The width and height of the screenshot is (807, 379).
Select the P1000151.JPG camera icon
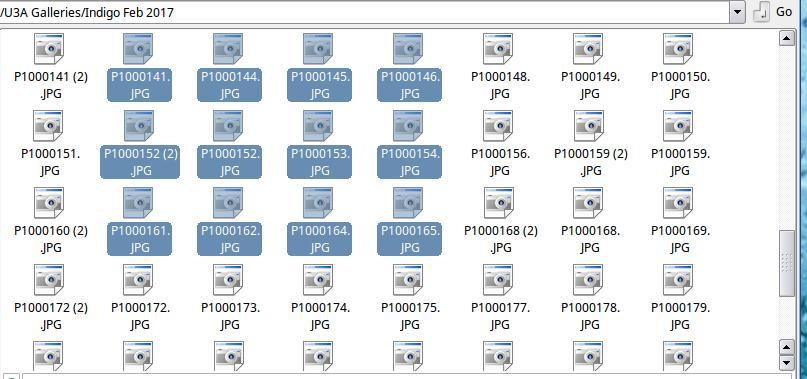tap(49, 126)
